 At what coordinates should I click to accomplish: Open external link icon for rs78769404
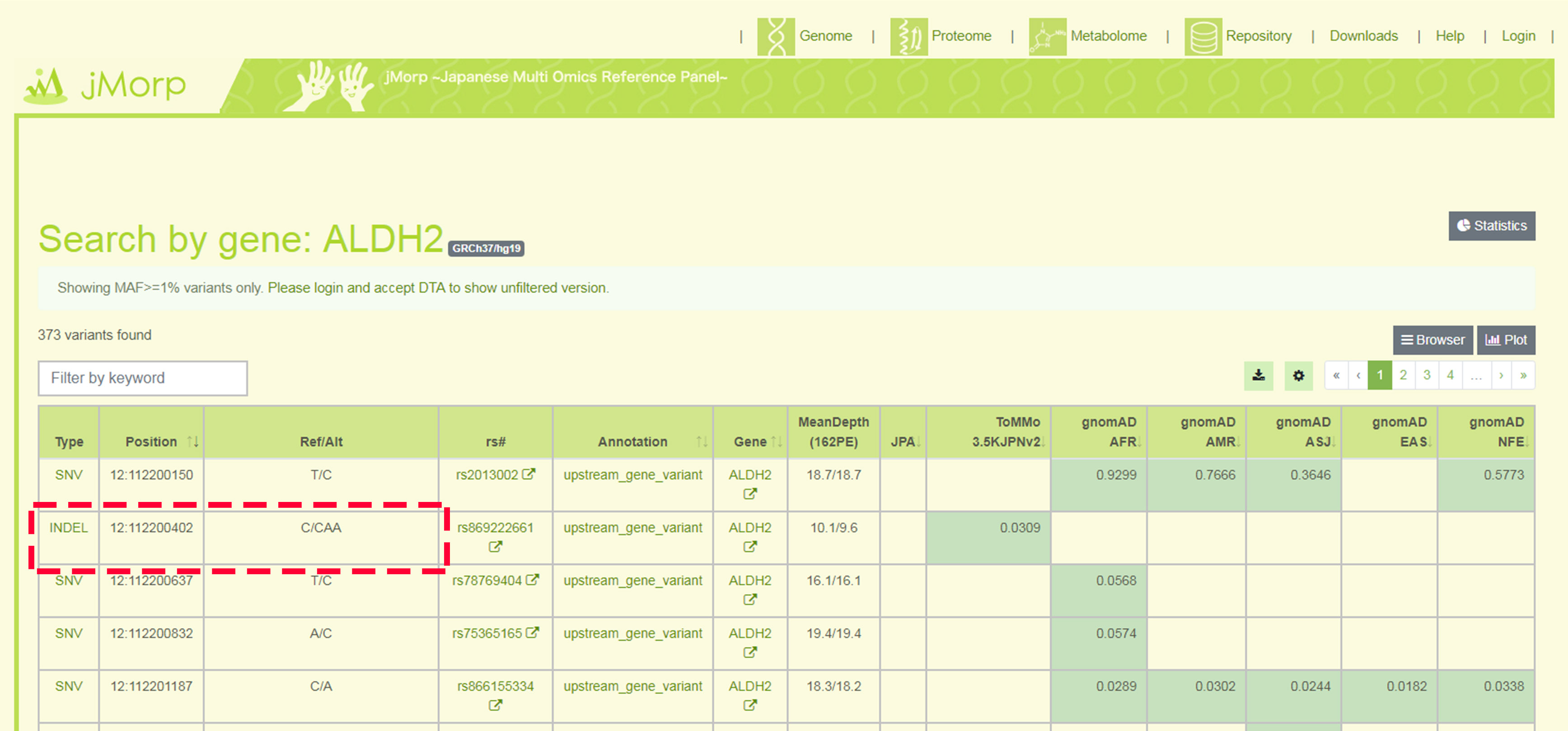pos(533,580)
